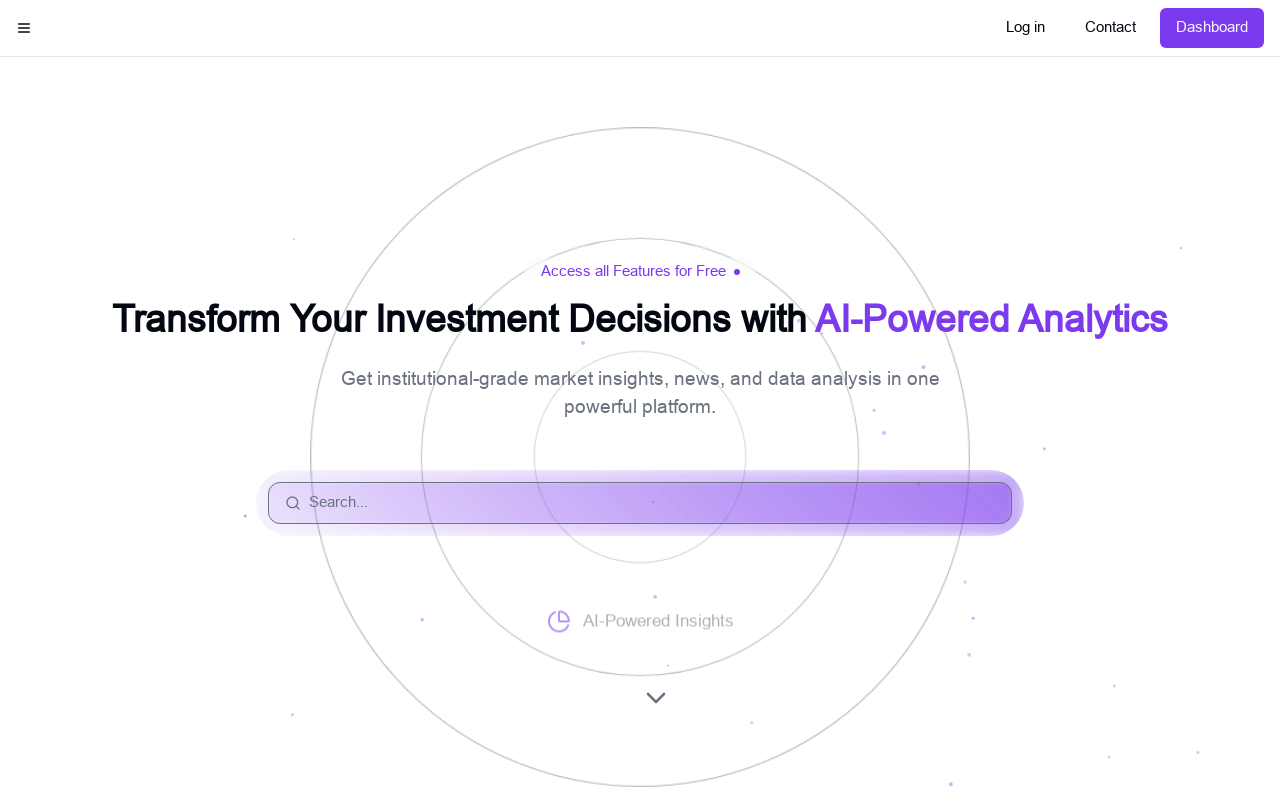Click the purple 'AI-Powered Analytics' headline text
Viewport: 1280px width, 800px height.
point(990,319)
